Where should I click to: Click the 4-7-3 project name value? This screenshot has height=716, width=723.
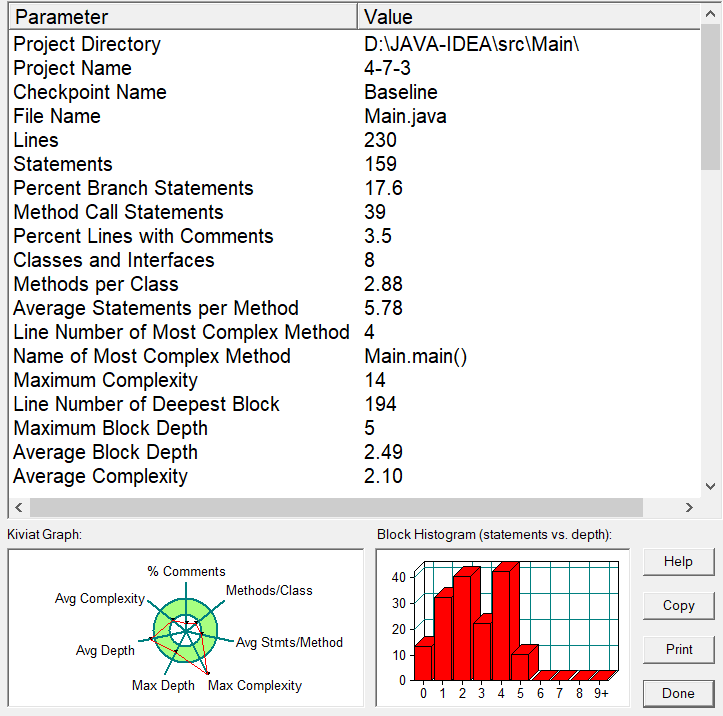(387, 68)
